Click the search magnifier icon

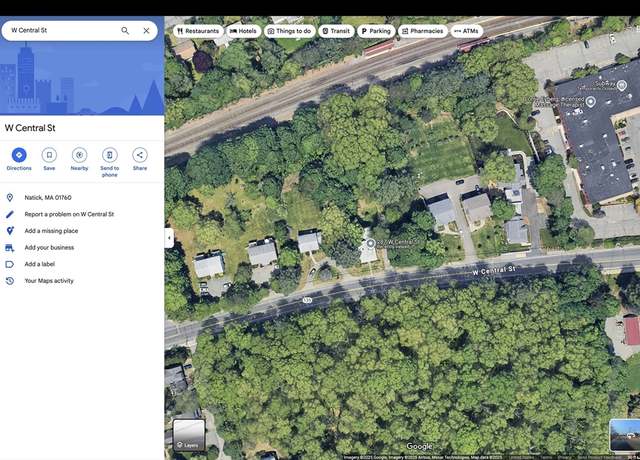[x=125, y=31]
